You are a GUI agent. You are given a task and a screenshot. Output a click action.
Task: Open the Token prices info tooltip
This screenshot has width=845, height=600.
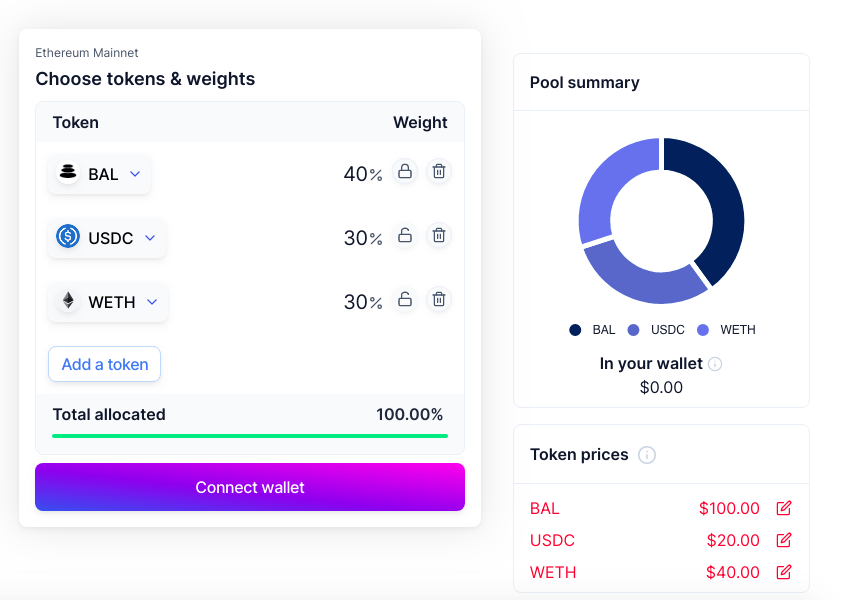pos(647,455)
